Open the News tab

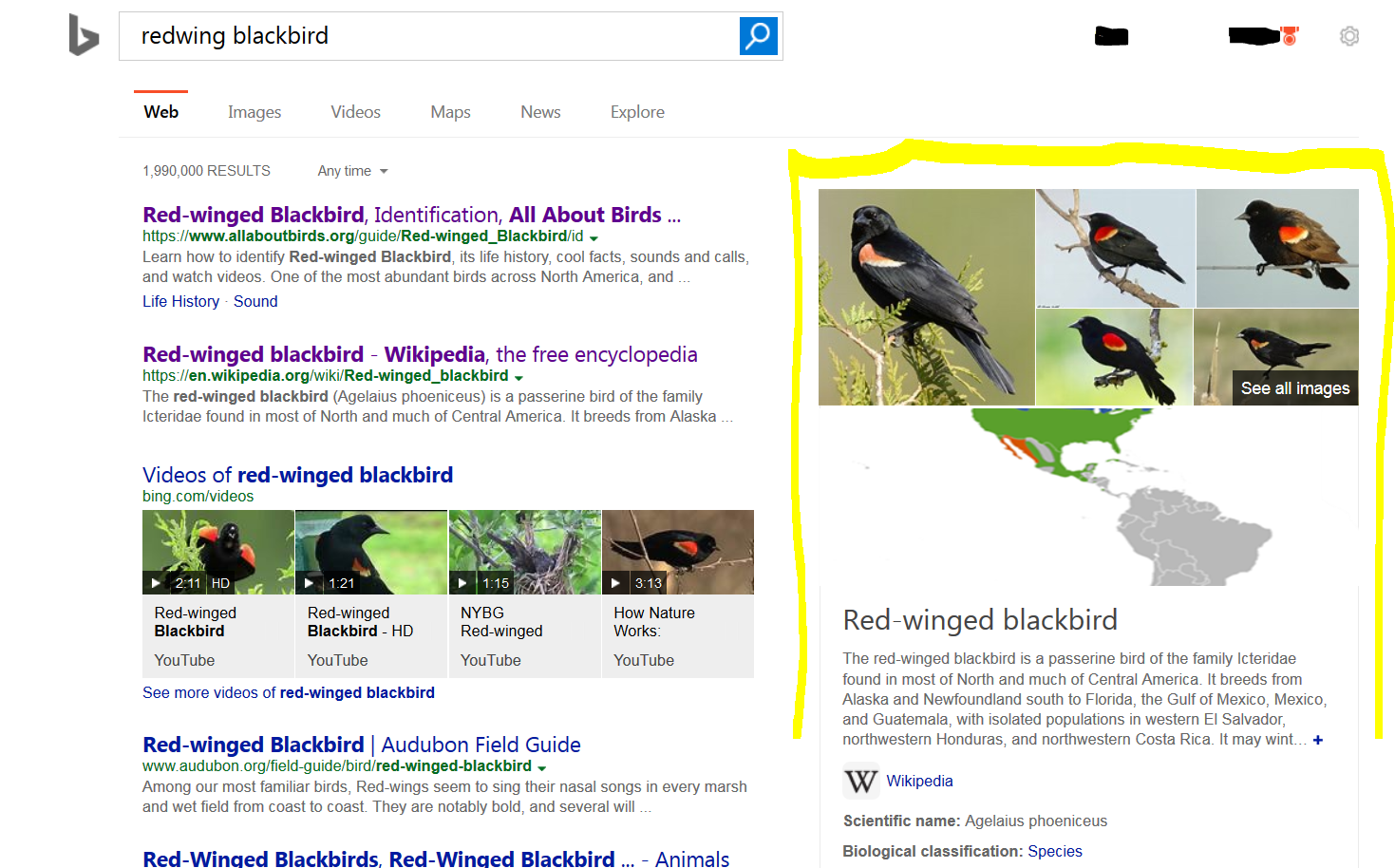pyautogui.click(x=540, y=112)
